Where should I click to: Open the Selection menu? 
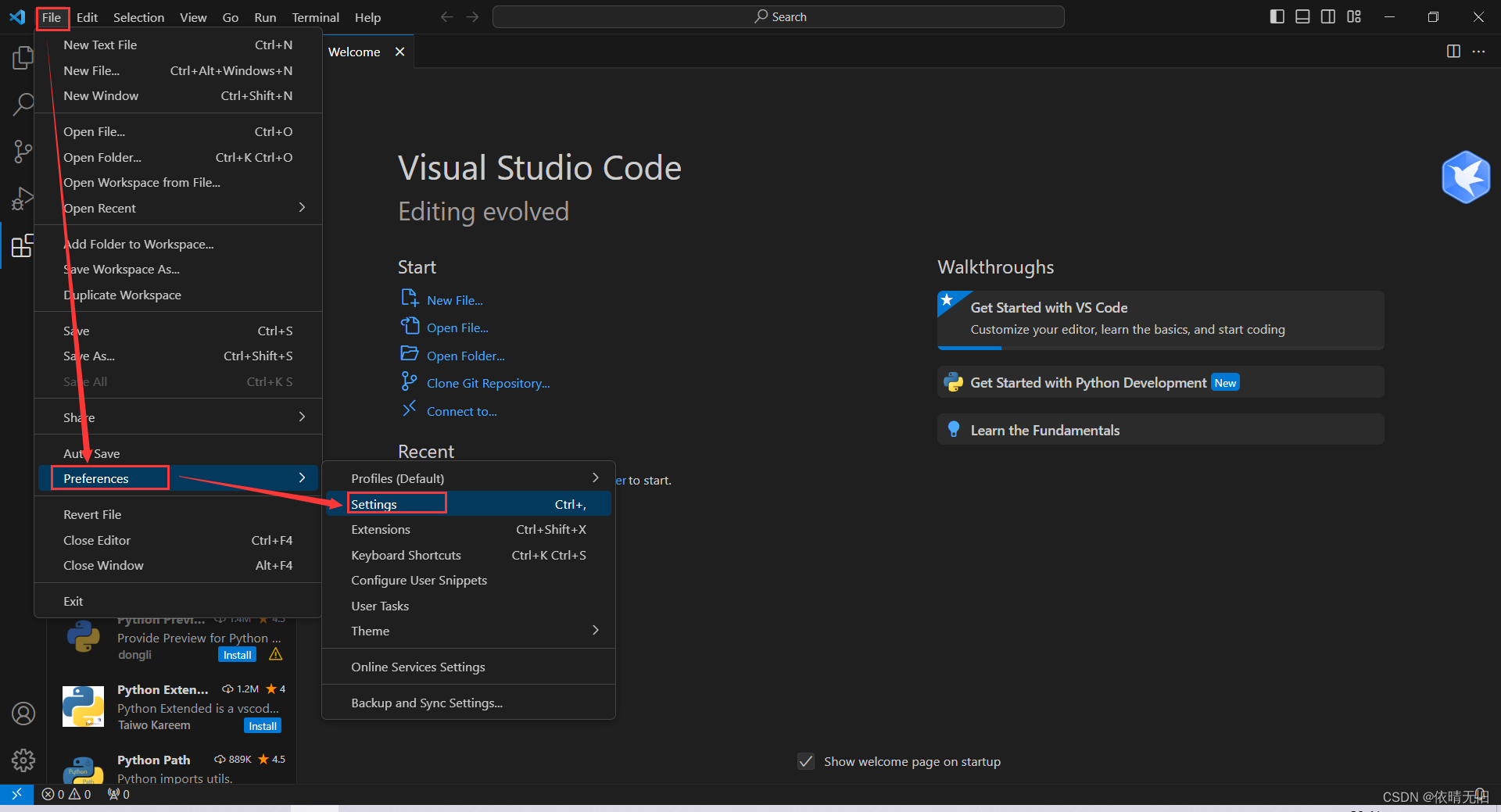point(138,17)
